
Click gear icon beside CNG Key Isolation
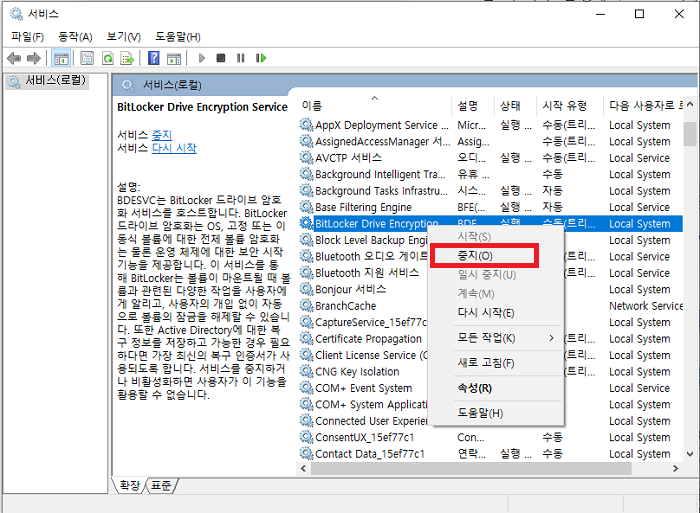[x=306, y=371]
